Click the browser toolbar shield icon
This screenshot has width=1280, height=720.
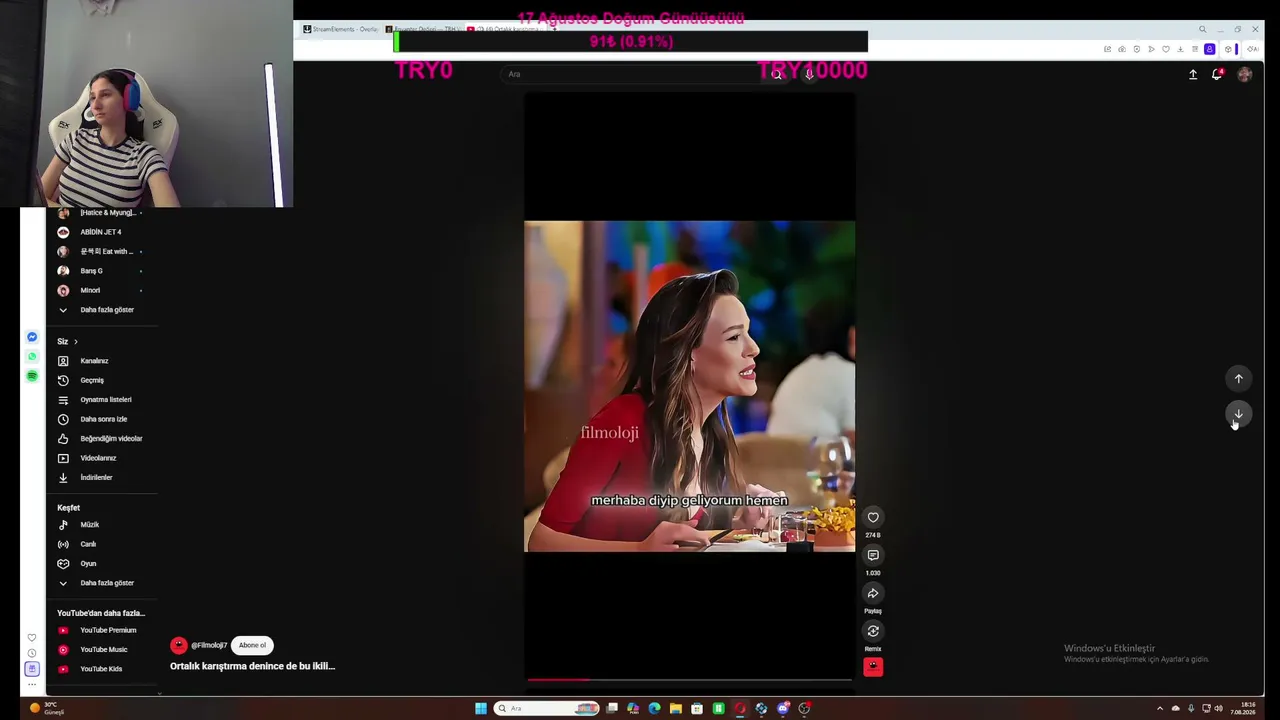1136,49
